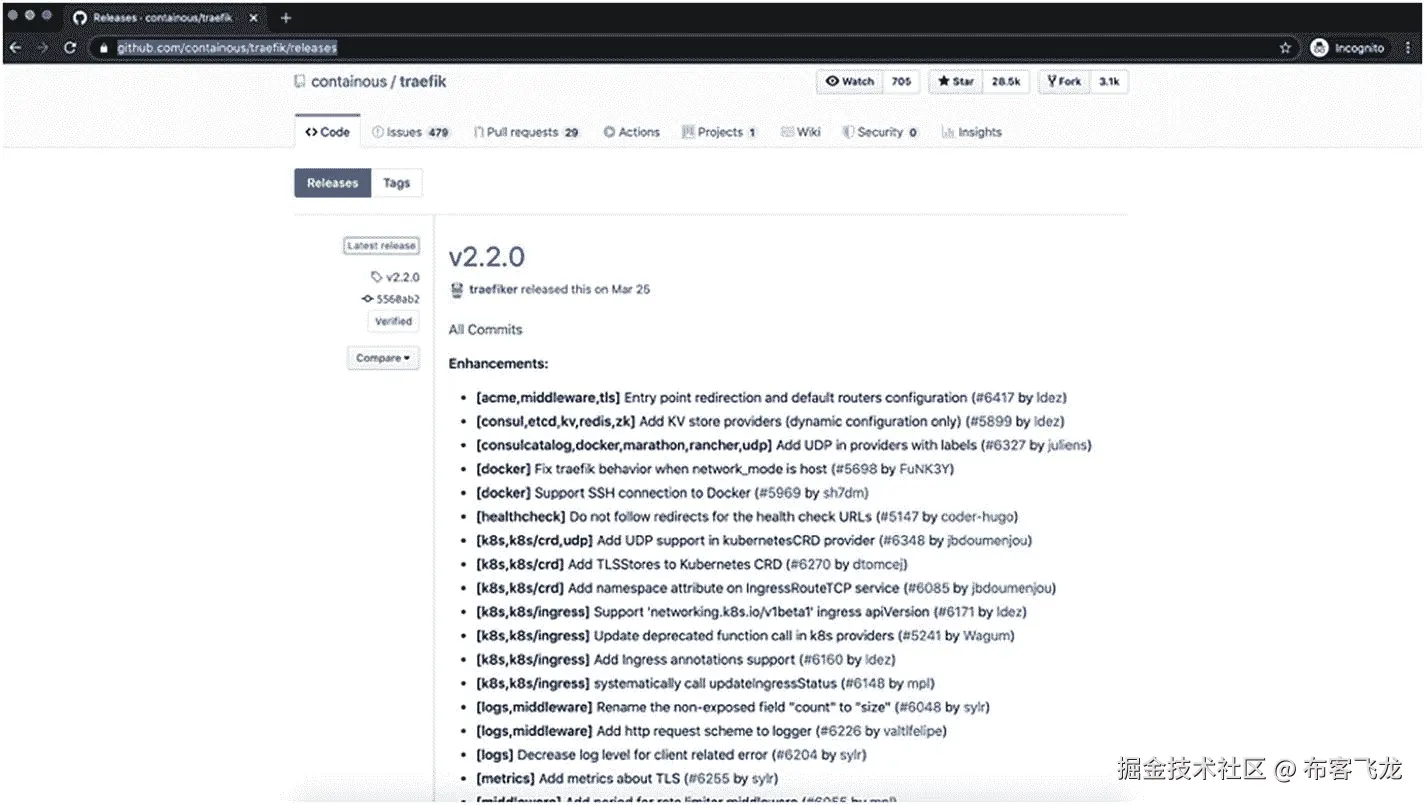
Task: Click the browser forward arrow
Action: point(42,47)
